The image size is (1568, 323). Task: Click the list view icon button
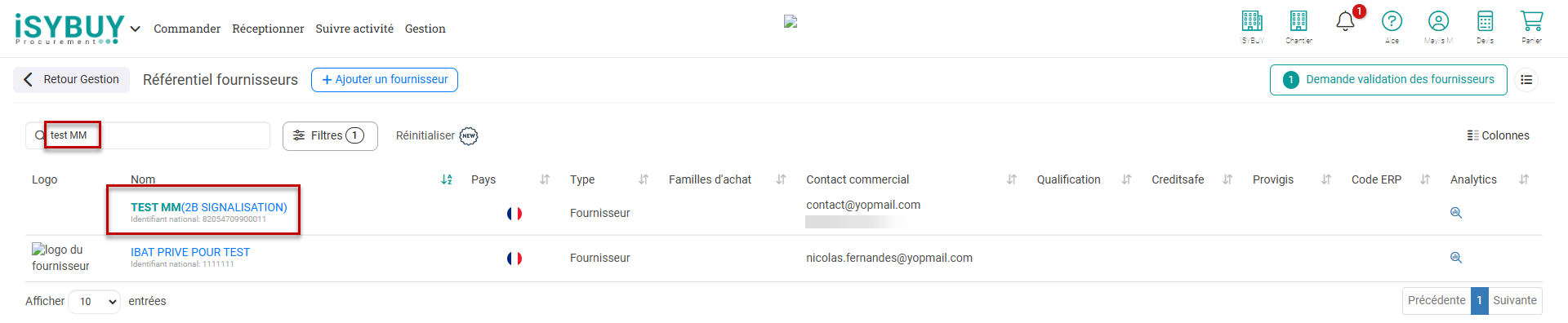click(x=1526, y=80)
